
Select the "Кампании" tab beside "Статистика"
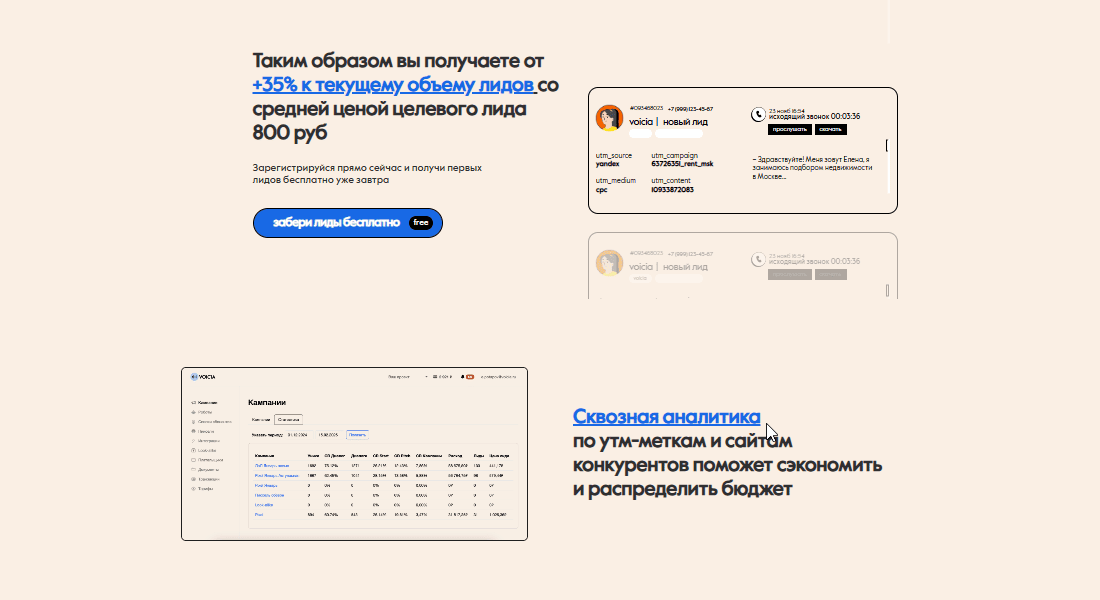click(x=261, y=420)
